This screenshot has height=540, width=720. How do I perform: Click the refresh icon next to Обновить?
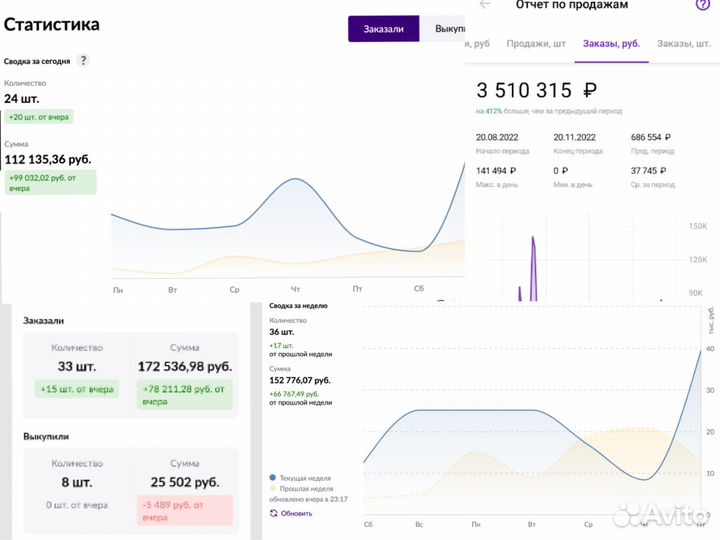coord(274,513)
